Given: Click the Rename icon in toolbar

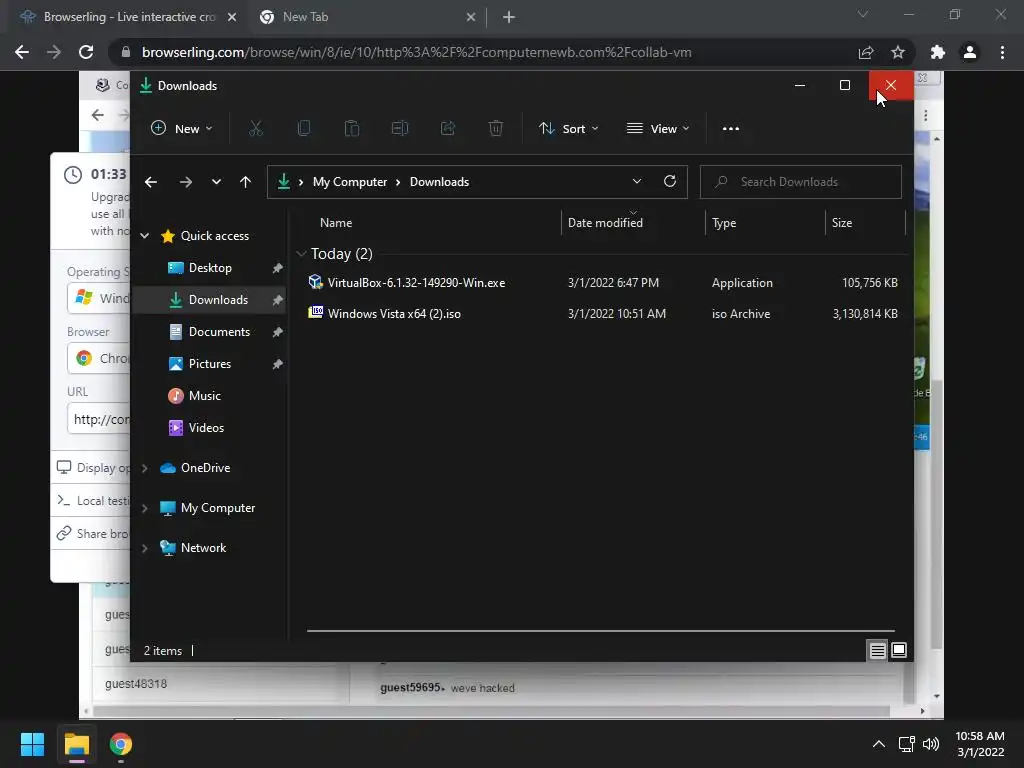Looking at the screenshot, I should [x=400, y=129].
